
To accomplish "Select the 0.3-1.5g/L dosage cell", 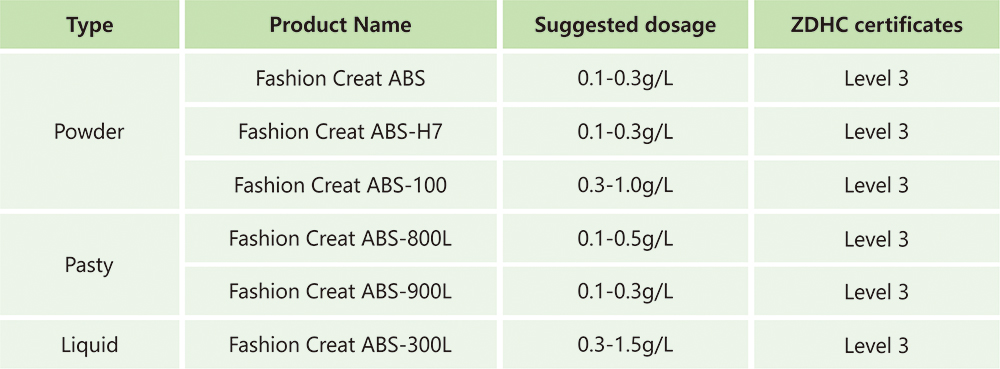I will coord(625,345).
